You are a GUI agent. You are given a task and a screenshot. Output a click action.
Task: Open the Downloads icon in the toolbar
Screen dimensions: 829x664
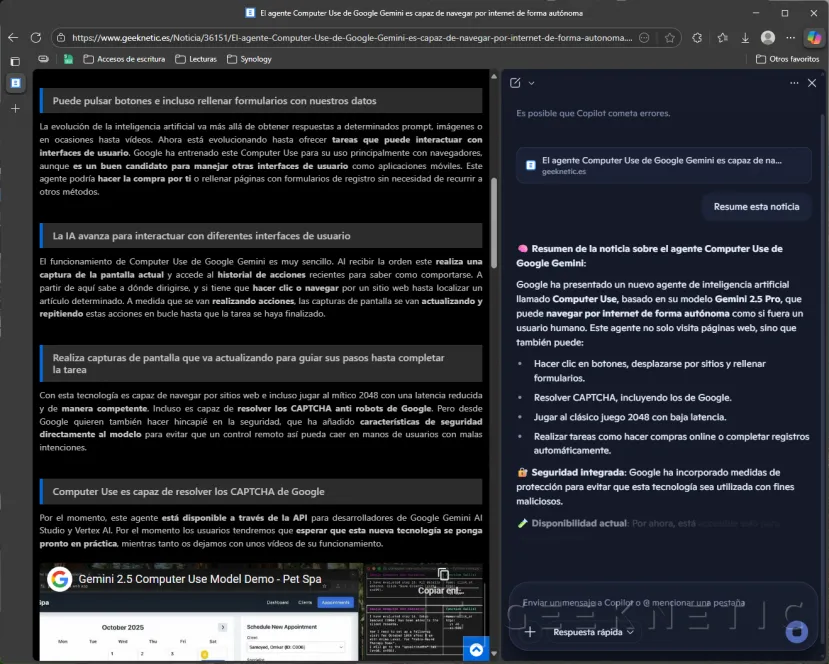point(744,38)
